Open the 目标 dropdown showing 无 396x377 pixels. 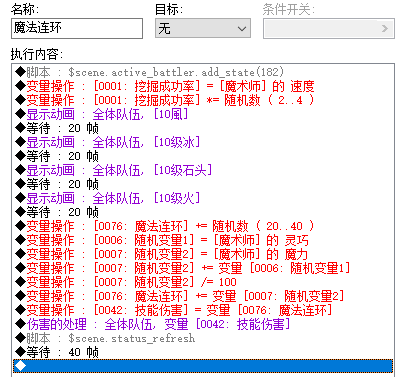[203, 28]
